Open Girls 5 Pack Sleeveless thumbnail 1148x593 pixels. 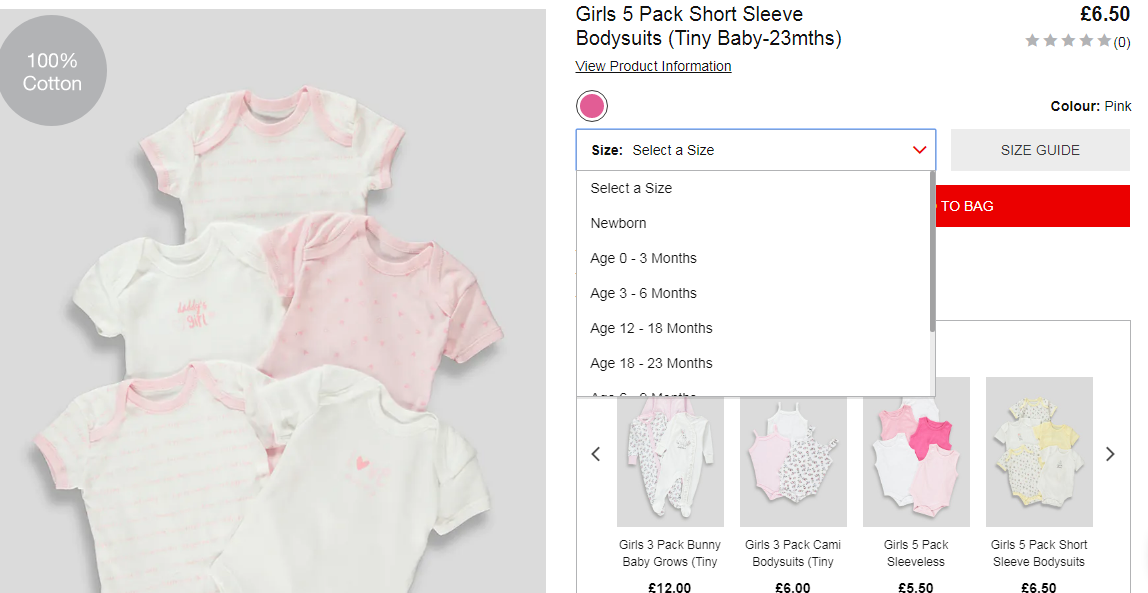pos(916,452)
